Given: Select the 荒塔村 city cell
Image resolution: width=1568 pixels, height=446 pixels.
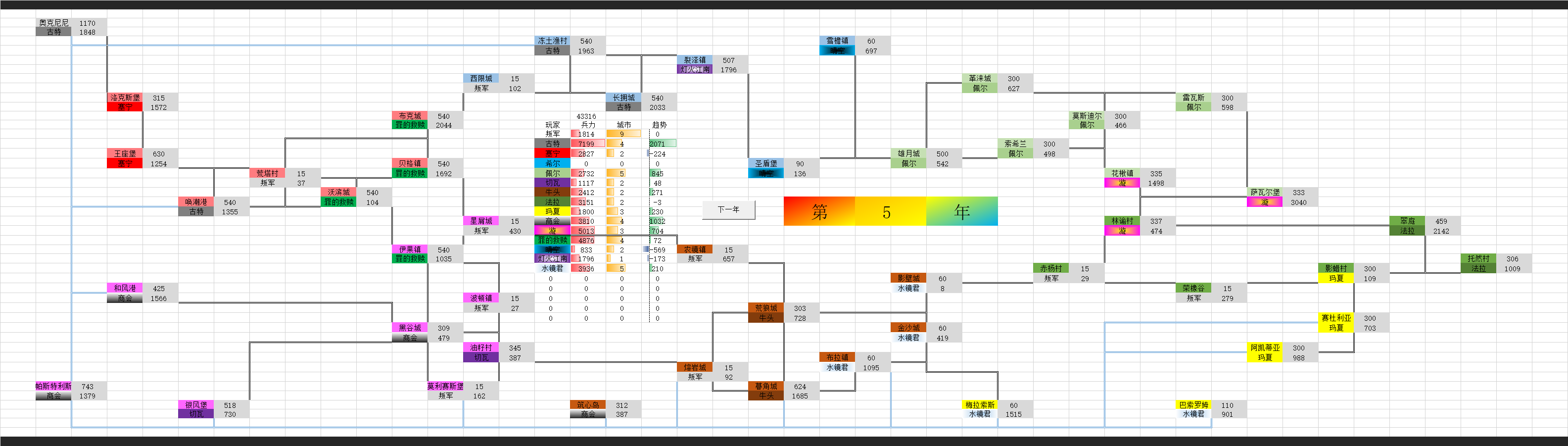Looking at the screenshot, I should [267, 173].
